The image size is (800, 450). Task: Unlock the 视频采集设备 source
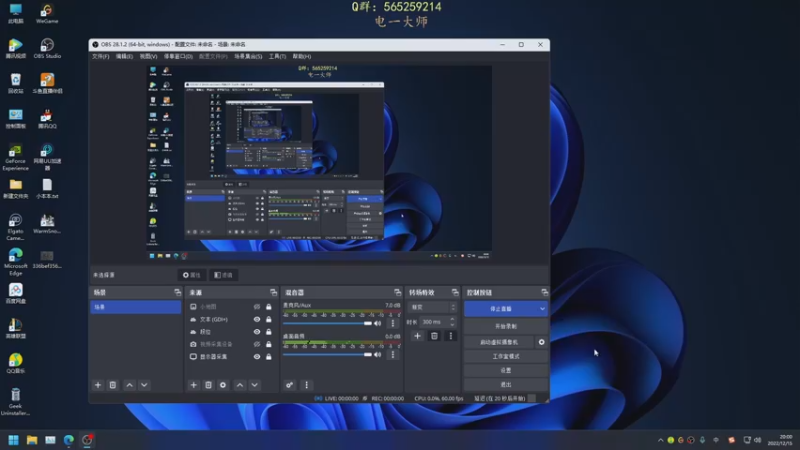click(x=268, y=344)
